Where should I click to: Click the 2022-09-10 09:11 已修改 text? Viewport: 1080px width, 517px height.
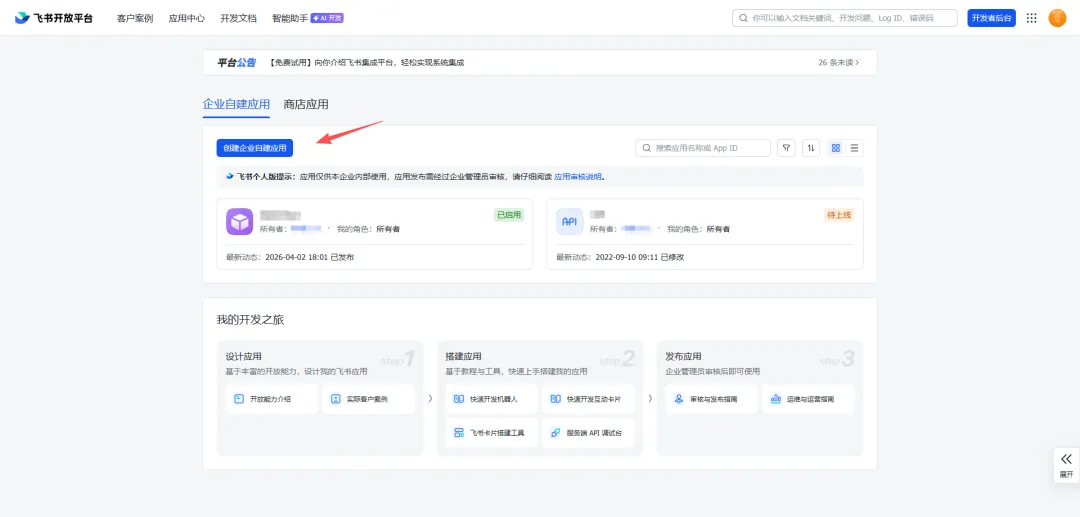pyautogui.click(x=640, y=257)
